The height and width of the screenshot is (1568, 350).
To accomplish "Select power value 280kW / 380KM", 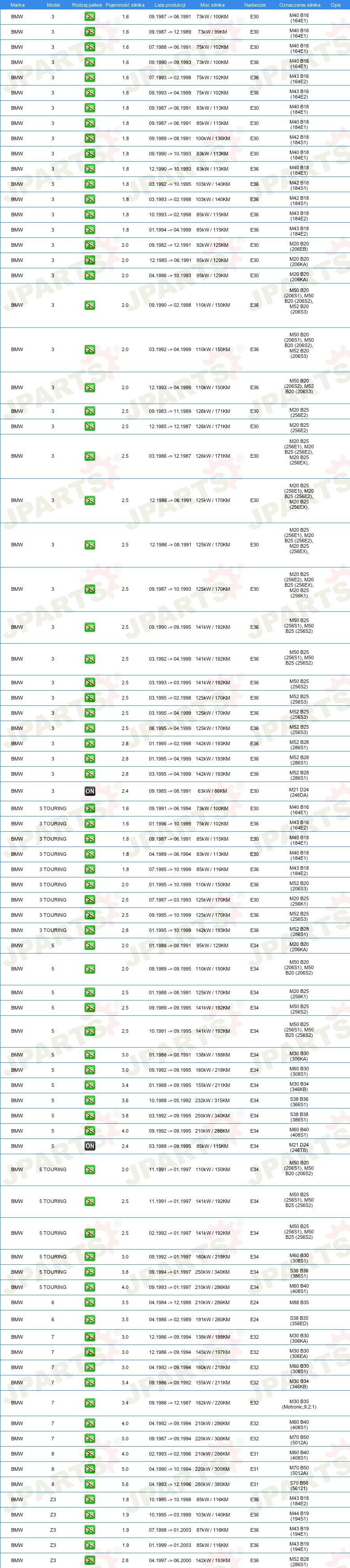I will click(x=213, y=1484).
